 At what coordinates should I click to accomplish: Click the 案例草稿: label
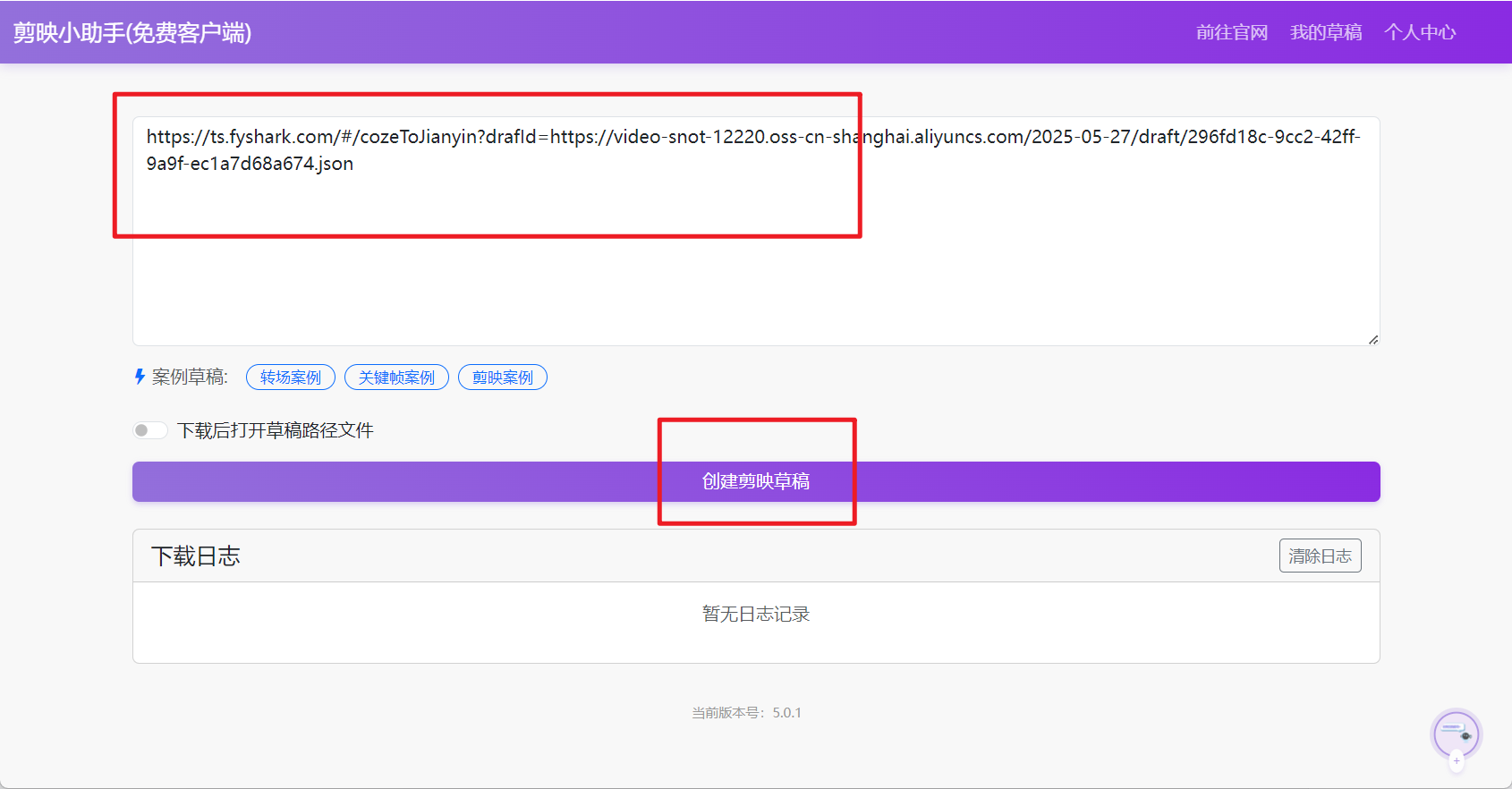(190, 377)
